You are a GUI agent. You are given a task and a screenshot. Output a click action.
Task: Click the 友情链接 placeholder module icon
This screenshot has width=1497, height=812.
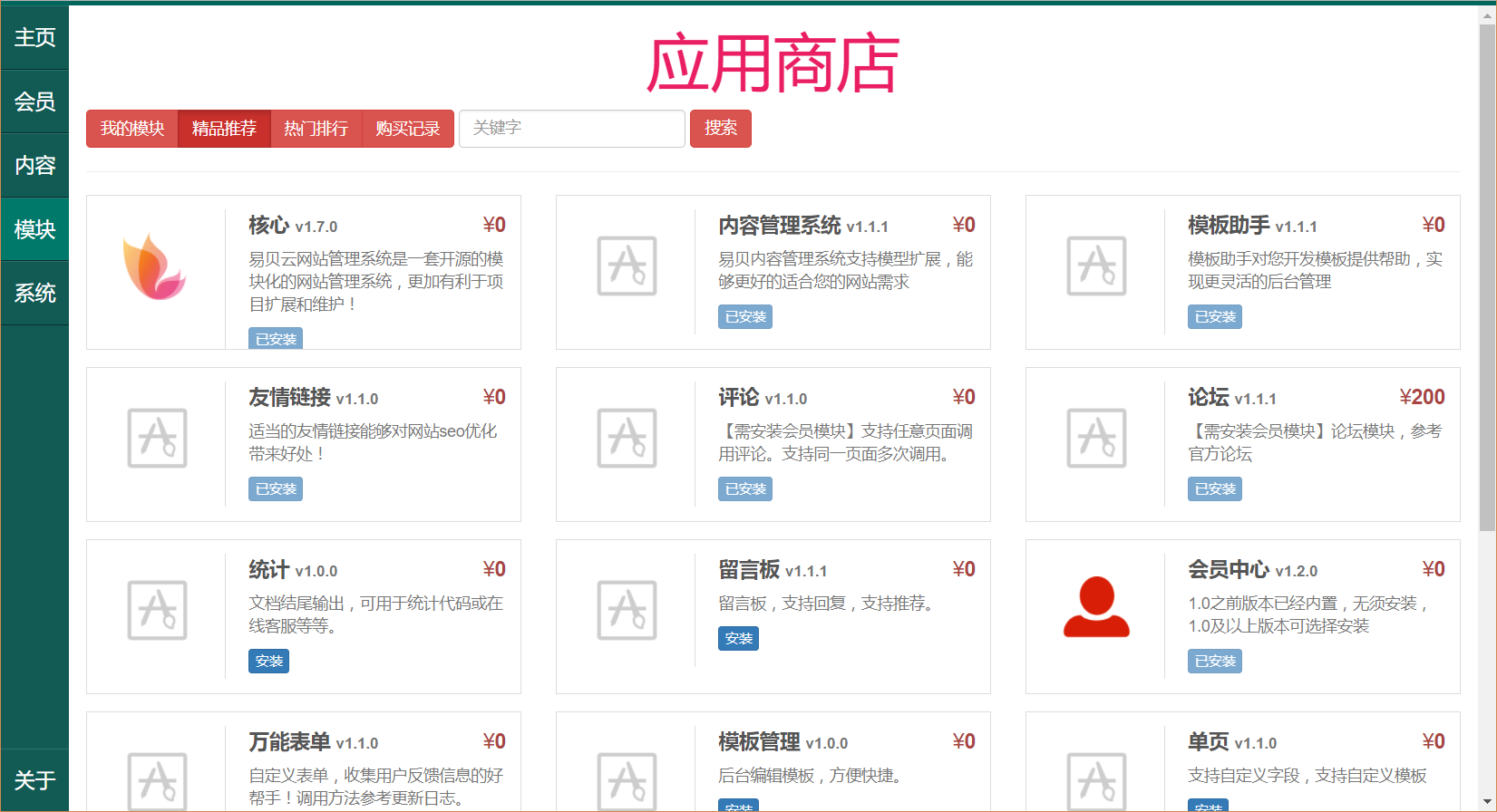click(x=157, y=439)
